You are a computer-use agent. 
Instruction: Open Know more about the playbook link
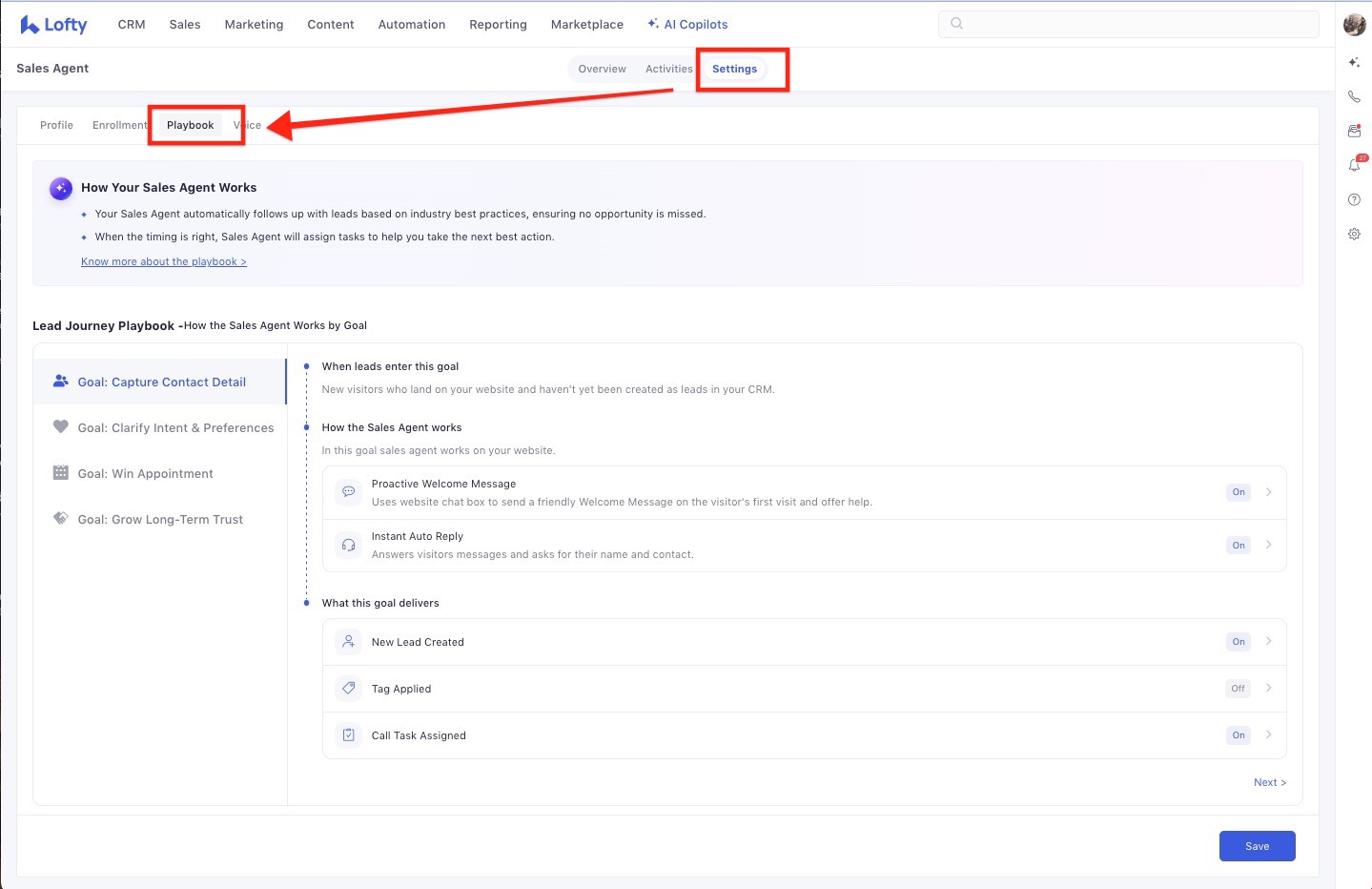tap(163, 261)
